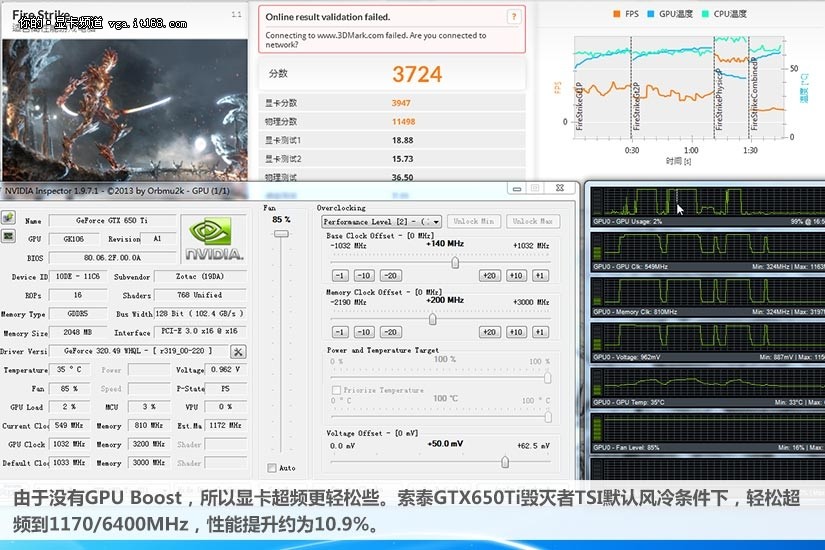Click the GeForce 320.49 WHQL driver version field
The width and height of the screenshot is (825, 550).
[138, 351]
